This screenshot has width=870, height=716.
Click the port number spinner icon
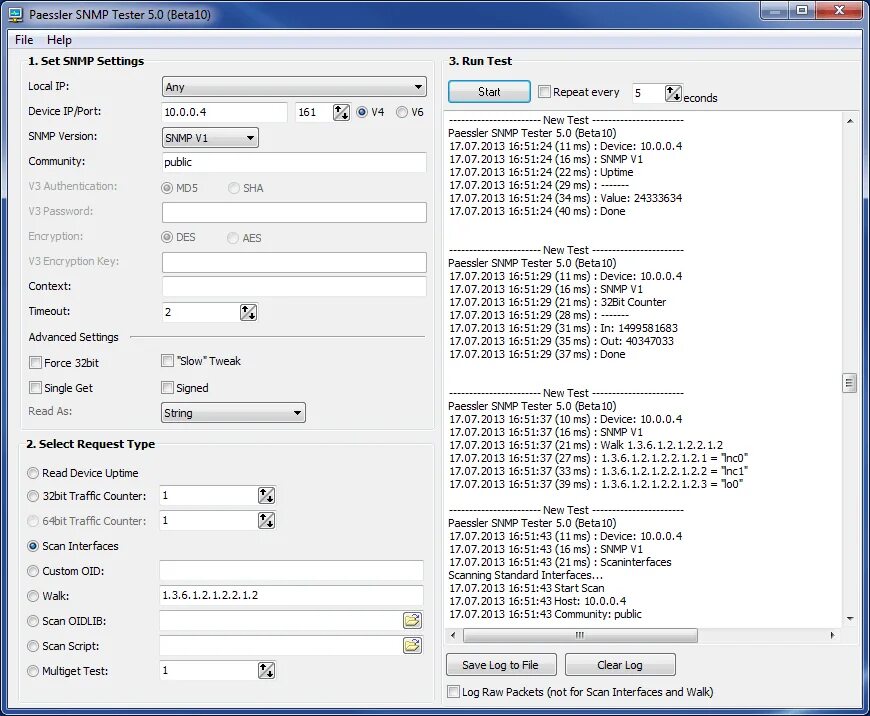(341, 112)
